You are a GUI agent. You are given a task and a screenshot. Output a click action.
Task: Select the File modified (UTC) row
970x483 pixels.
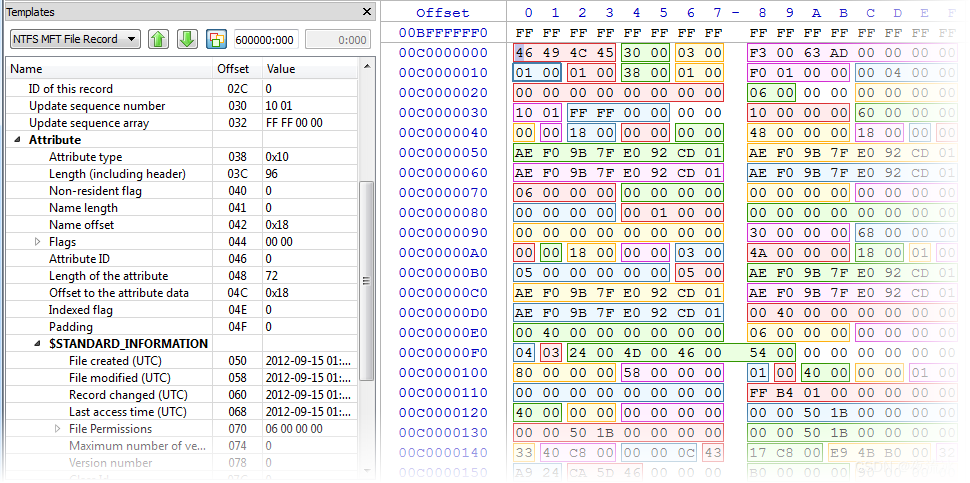pyautogui.click(x=182, y=378)
